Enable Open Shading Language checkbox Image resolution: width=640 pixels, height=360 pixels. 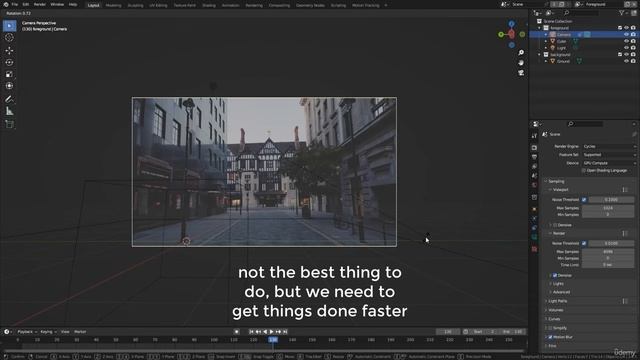(584, 171)
